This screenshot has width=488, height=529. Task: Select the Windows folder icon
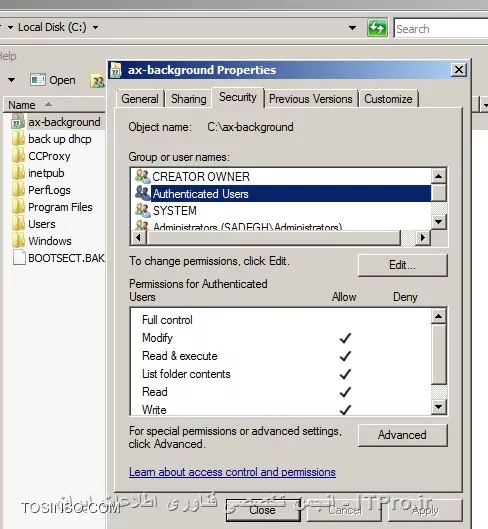tap(18, 241)
